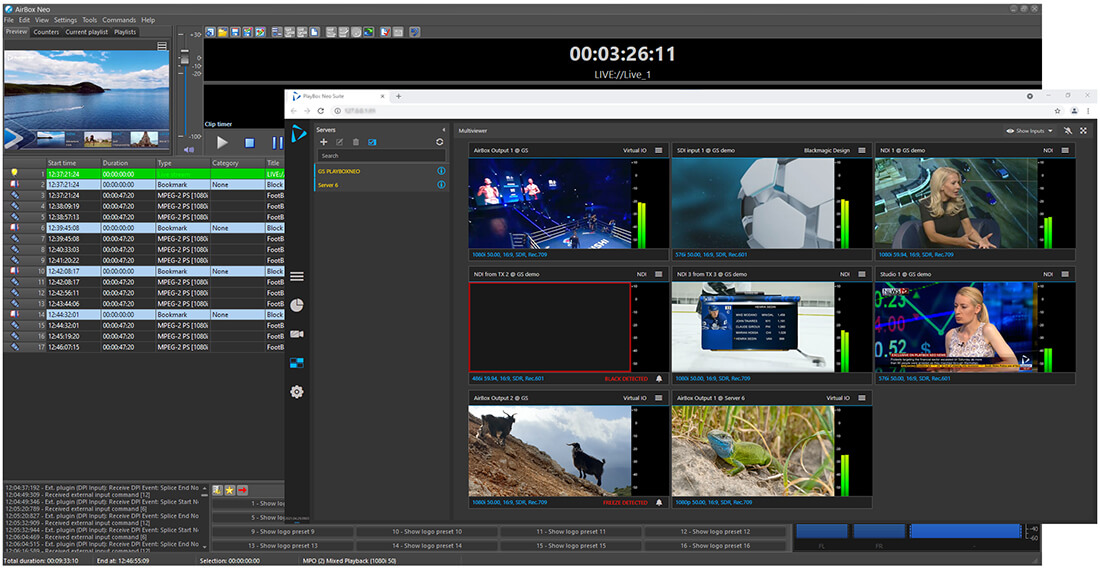The width and height of the screenshot is (1100, 570).
Task: Toggle the blue select-all checkbox icon in Servers
Action: [x=372, y=142]
